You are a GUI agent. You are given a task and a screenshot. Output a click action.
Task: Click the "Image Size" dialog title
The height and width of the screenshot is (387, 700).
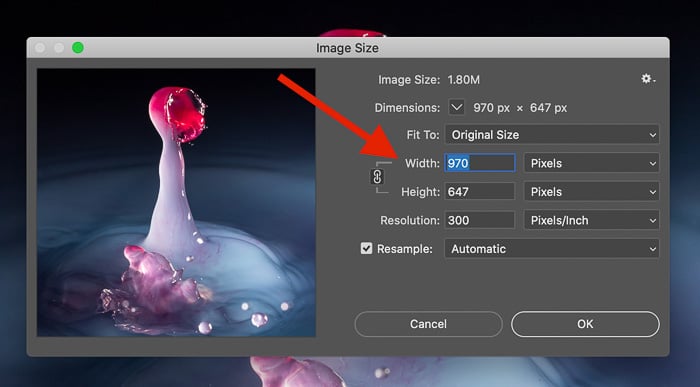click(347, 48)
